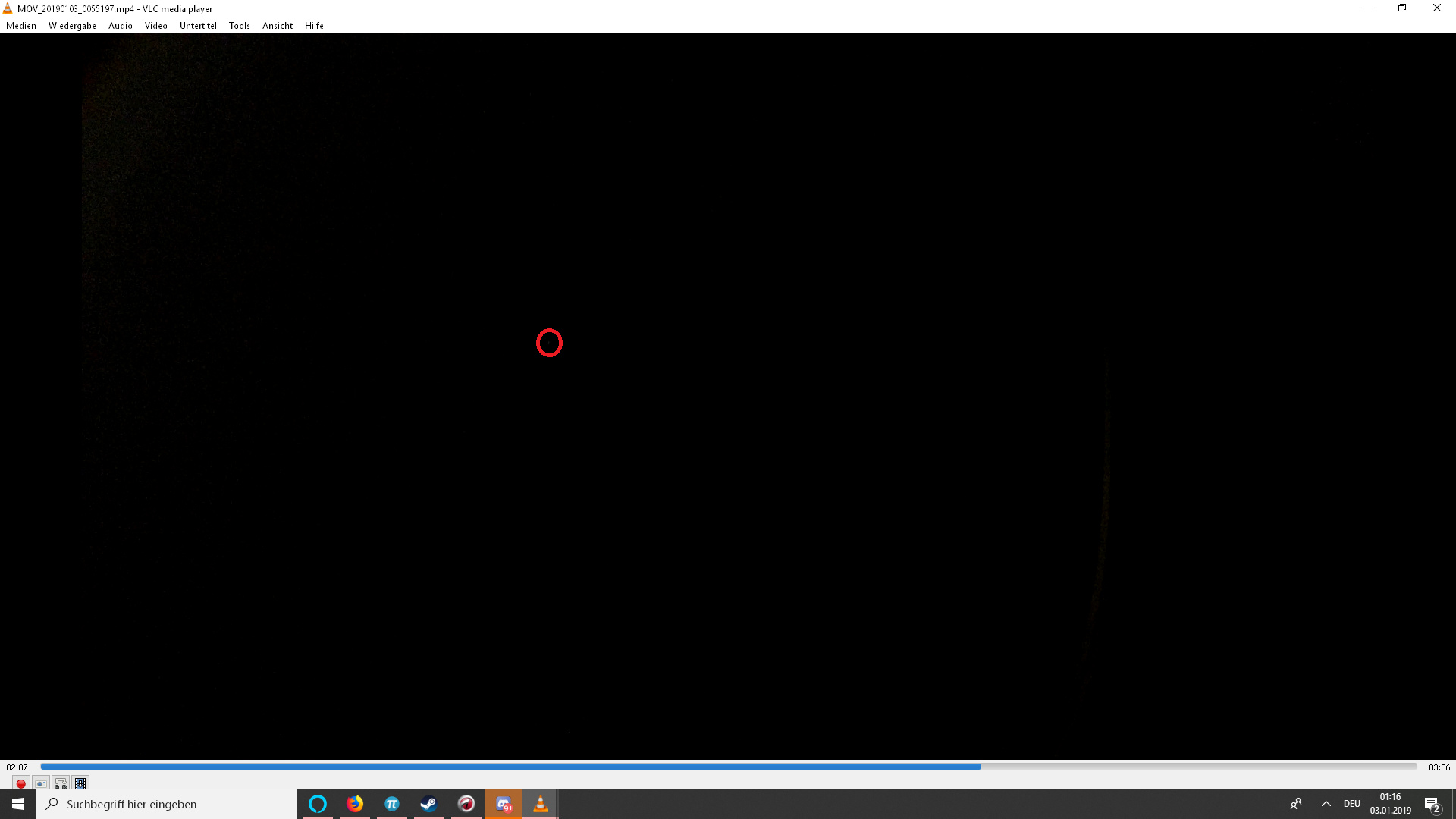The height and width of the screenshot is (819, 1456).
Task: Click the red Record button
Action: point(21,783)
